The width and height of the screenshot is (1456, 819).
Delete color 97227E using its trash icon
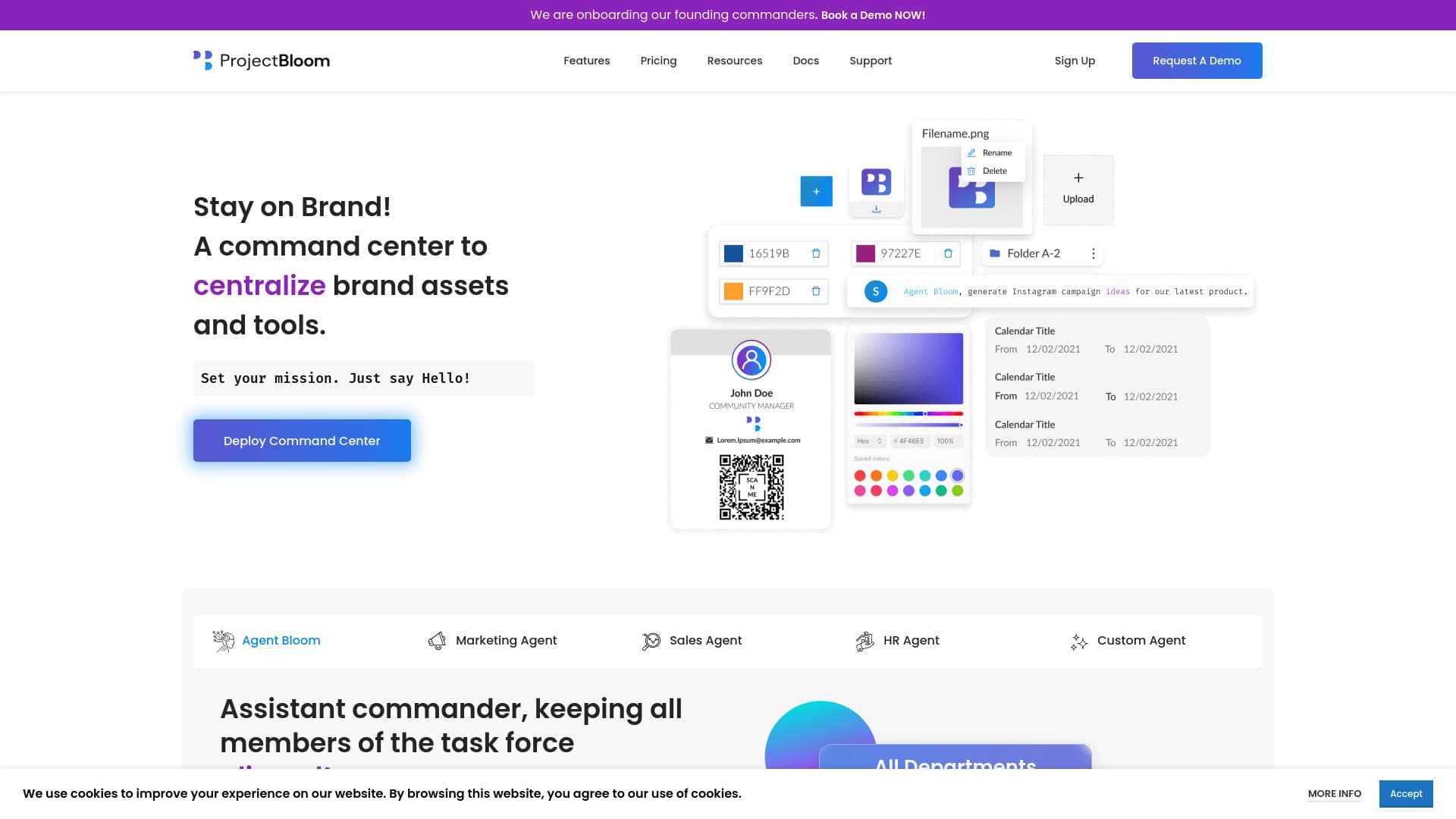(947, 253)
